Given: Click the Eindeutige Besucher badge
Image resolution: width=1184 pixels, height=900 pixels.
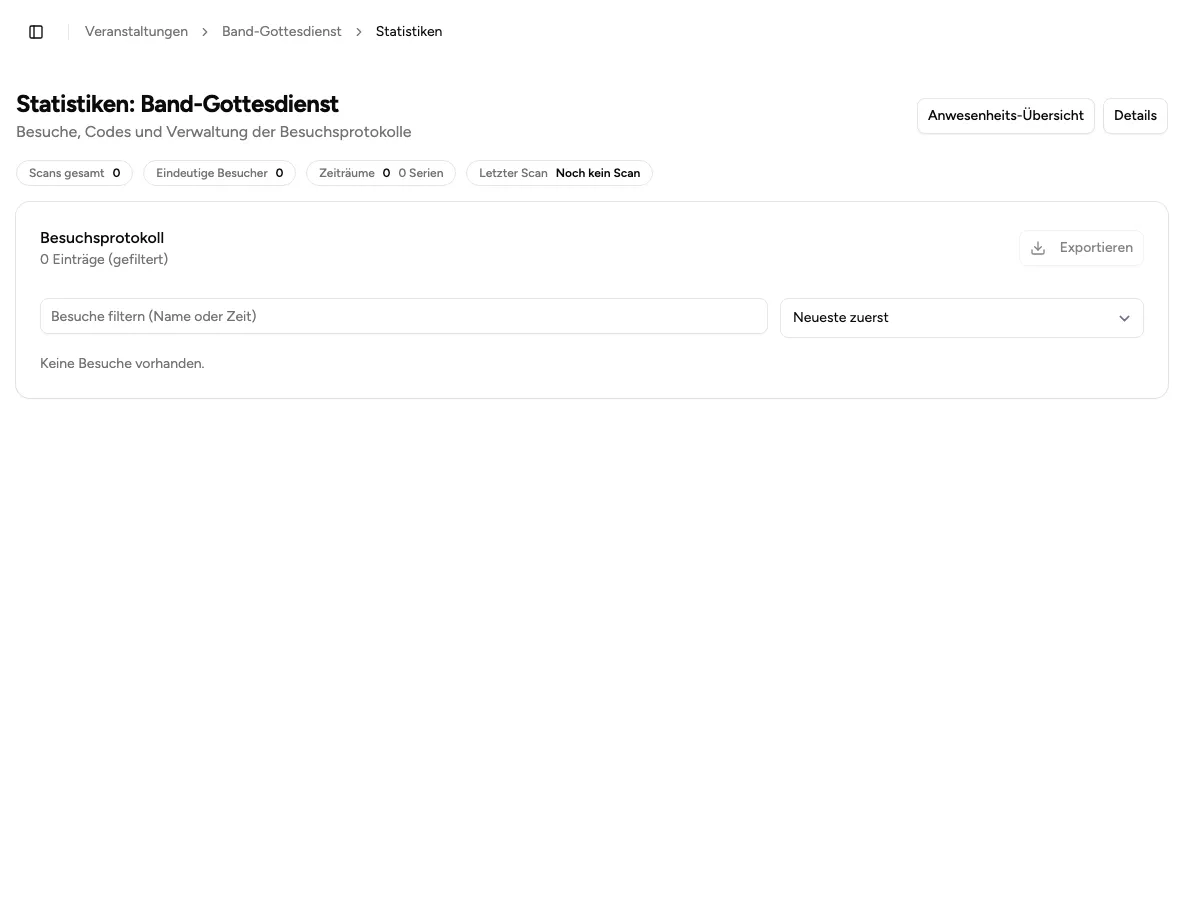Looking at the screenshot, I should (x=219, y=173).
